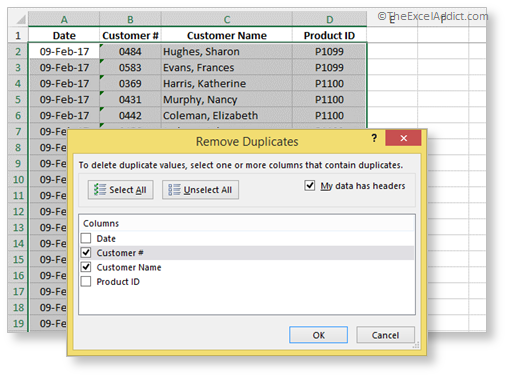The image size is (507, 377).
Task: Click customer number 0583 cell
Action: pyautogui.click(x=130, y=67)
